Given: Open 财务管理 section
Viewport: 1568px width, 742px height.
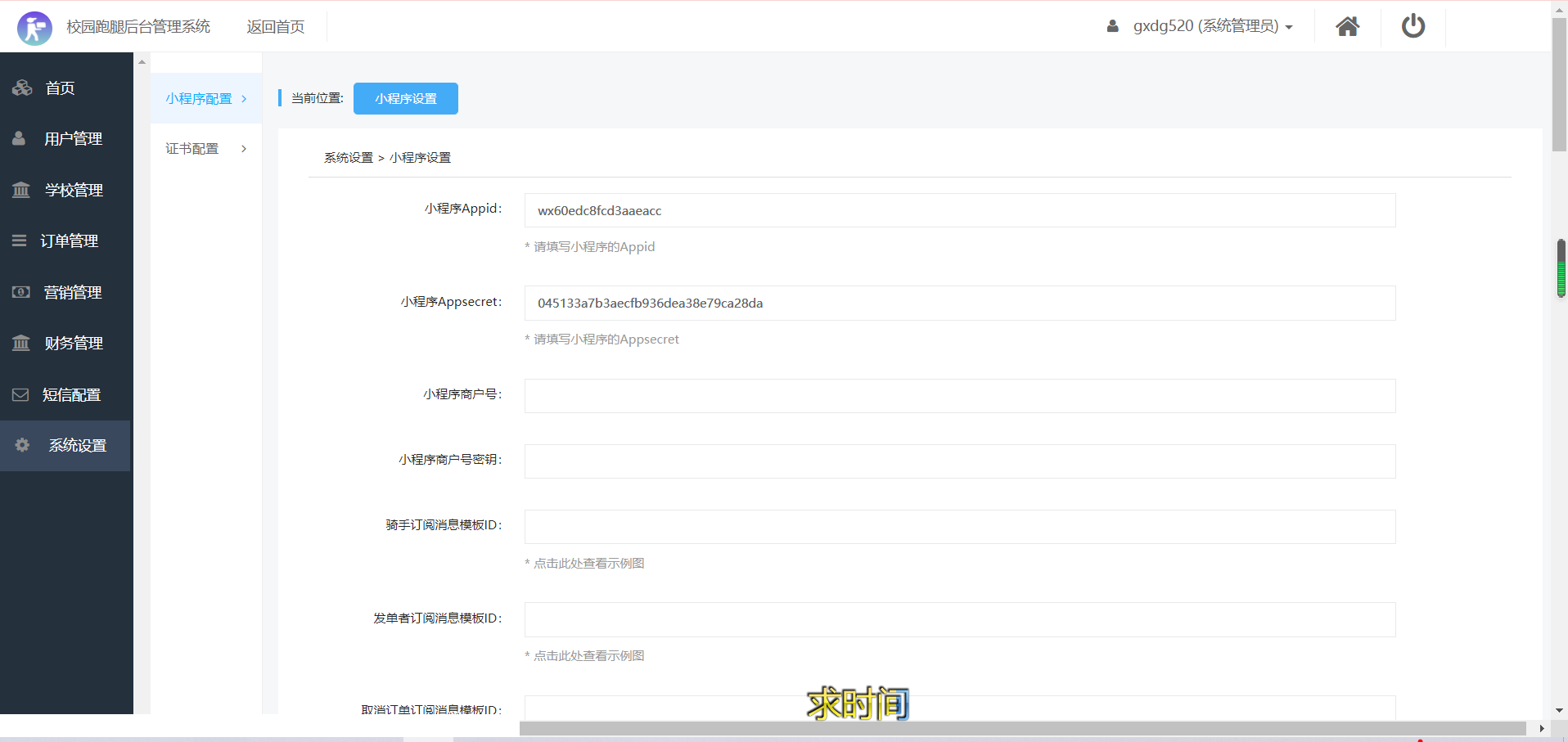Looking at the screenshot, I should 74,344.
